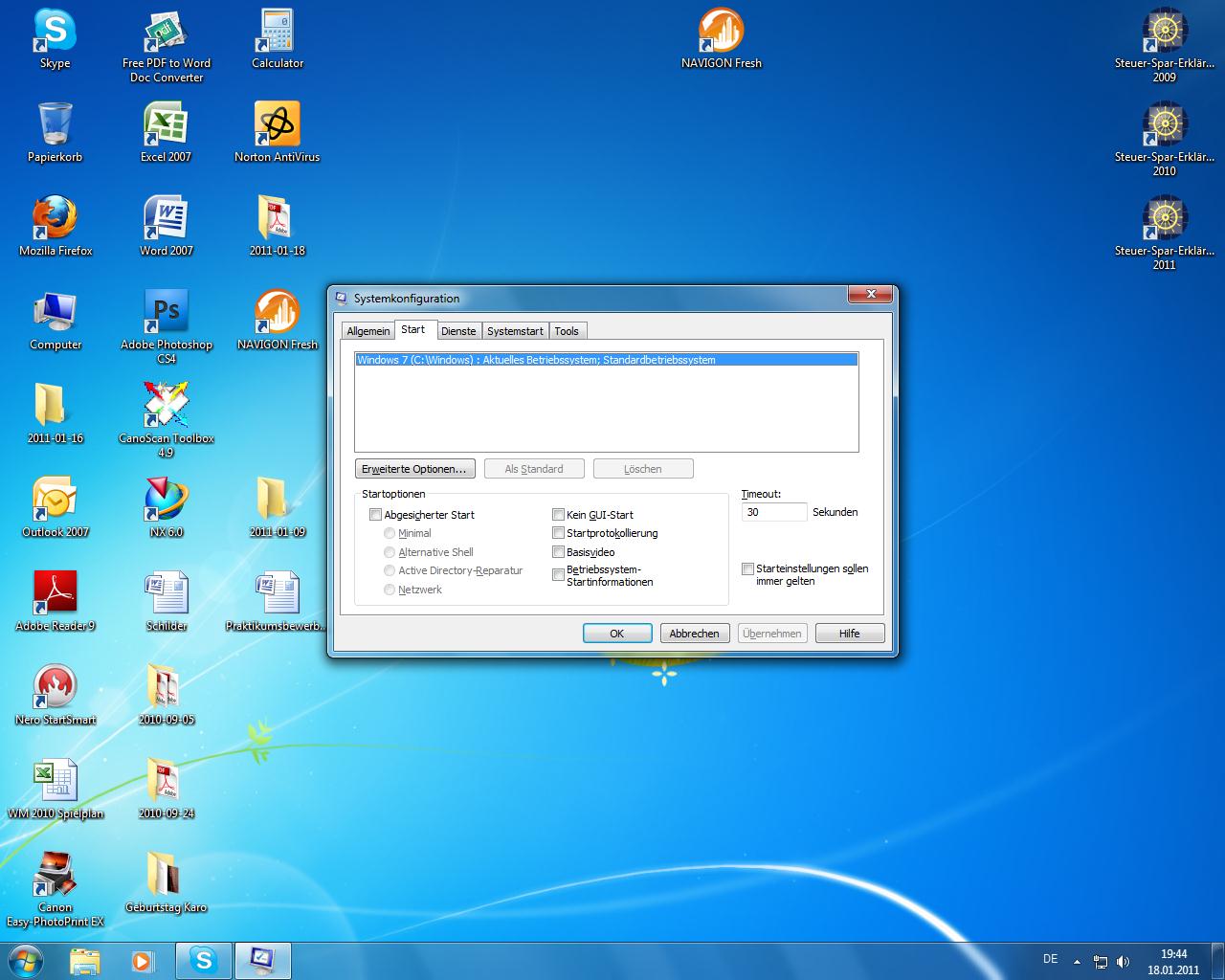Switch to the Start tab
This screenshot has width=1225, height=980.
pyautogui.click(x=413, y=329)
